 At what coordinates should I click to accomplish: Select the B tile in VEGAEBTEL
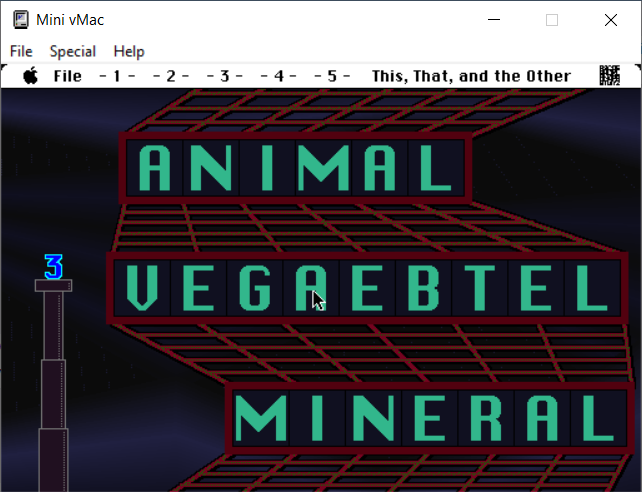pyautogui.click(x=424, y=288)
